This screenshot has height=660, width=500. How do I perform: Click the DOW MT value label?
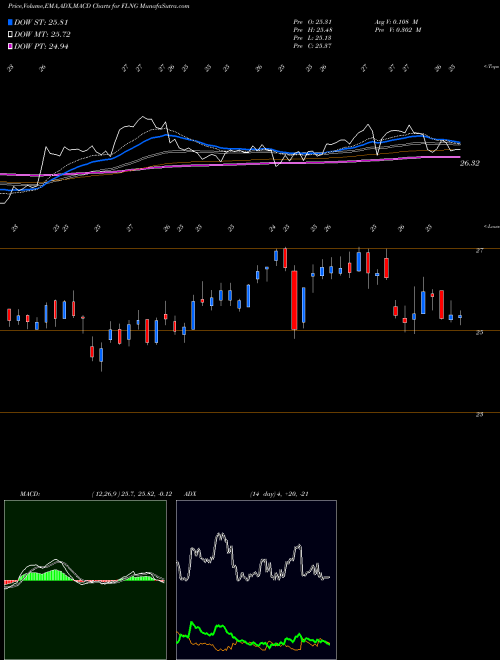42,35
